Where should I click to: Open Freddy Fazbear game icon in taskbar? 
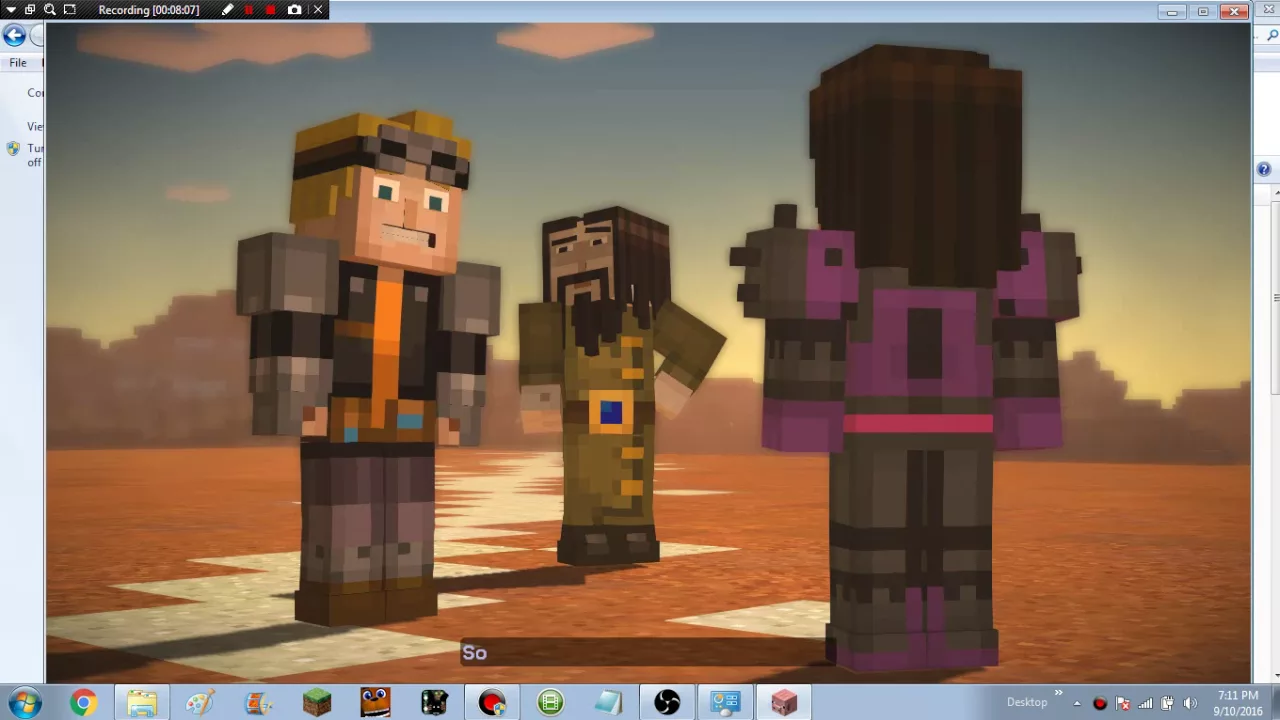tap(375, 703)
